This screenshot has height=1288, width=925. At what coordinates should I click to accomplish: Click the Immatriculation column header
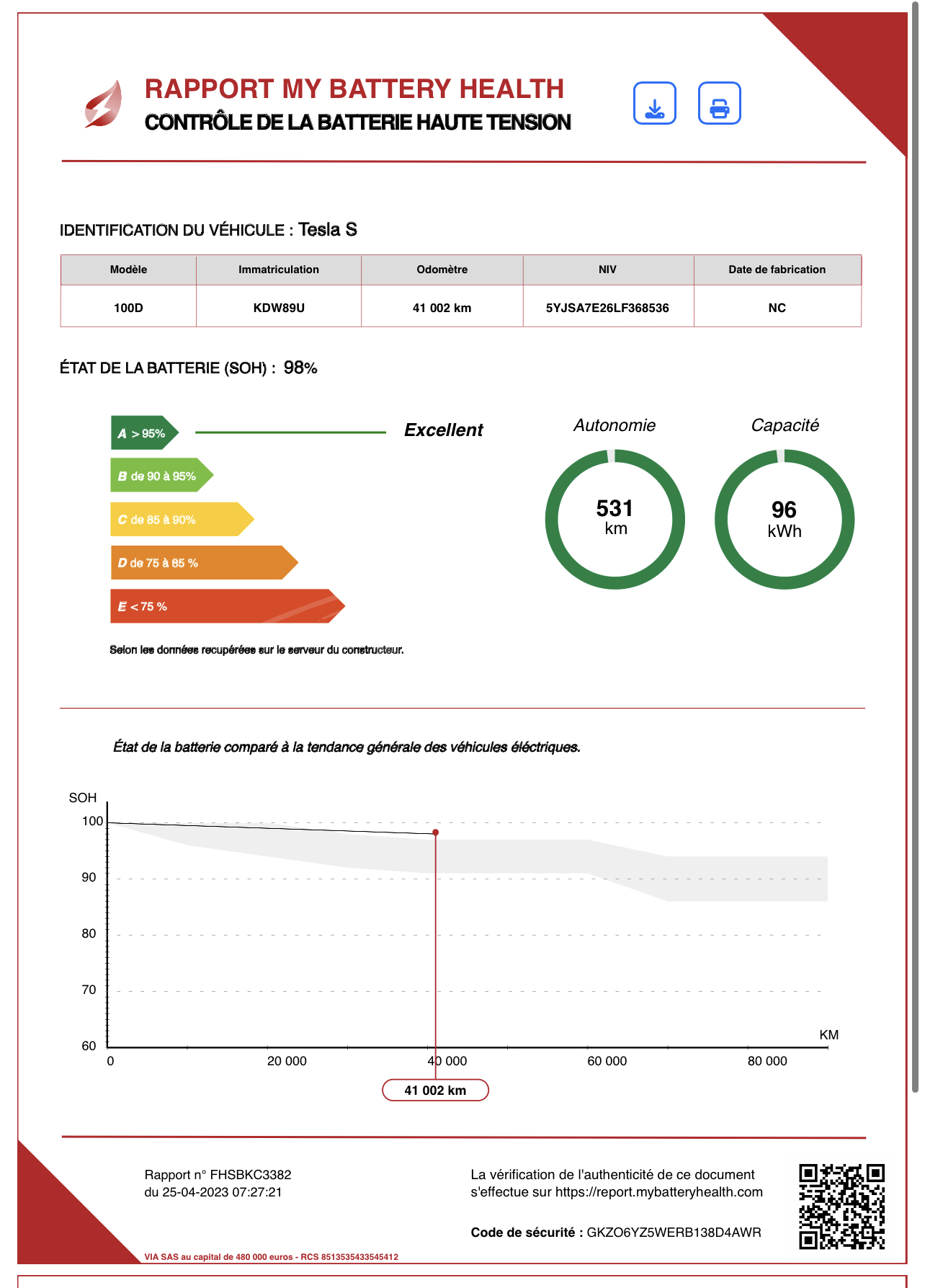pyautogui.click(x=279, y=270)
